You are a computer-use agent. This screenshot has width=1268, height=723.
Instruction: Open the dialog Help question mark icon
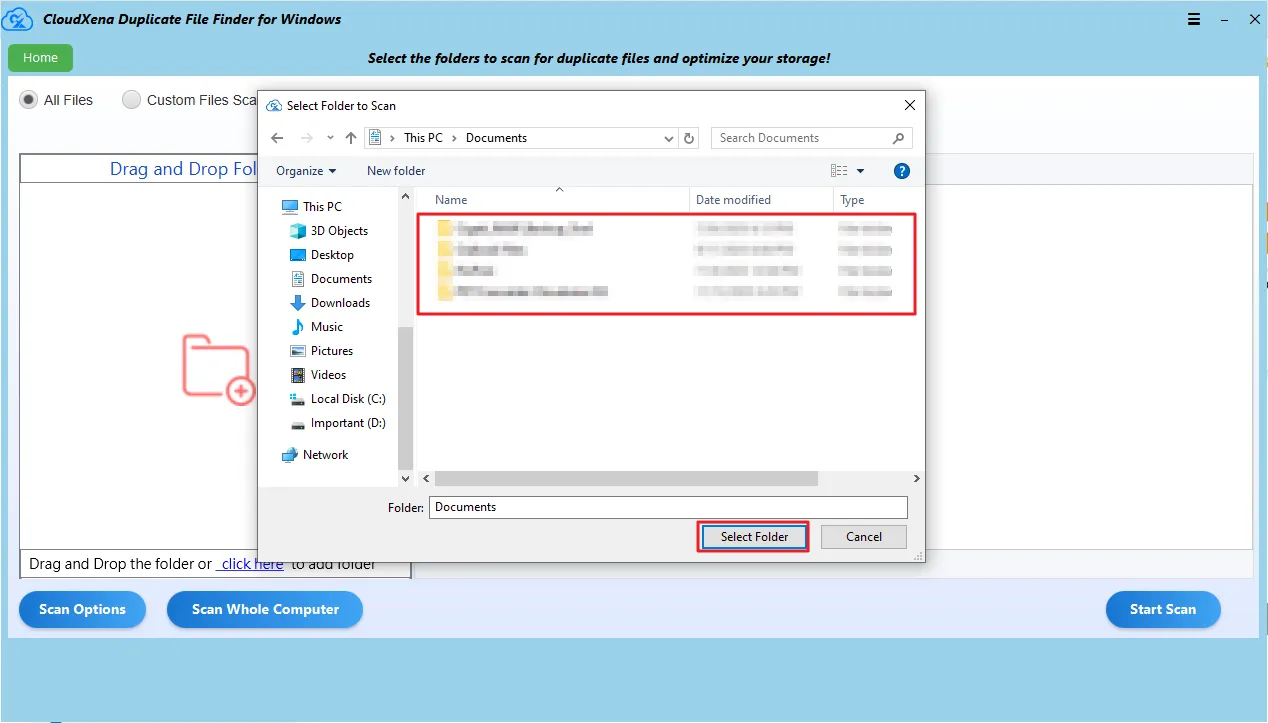coord(901,171)
